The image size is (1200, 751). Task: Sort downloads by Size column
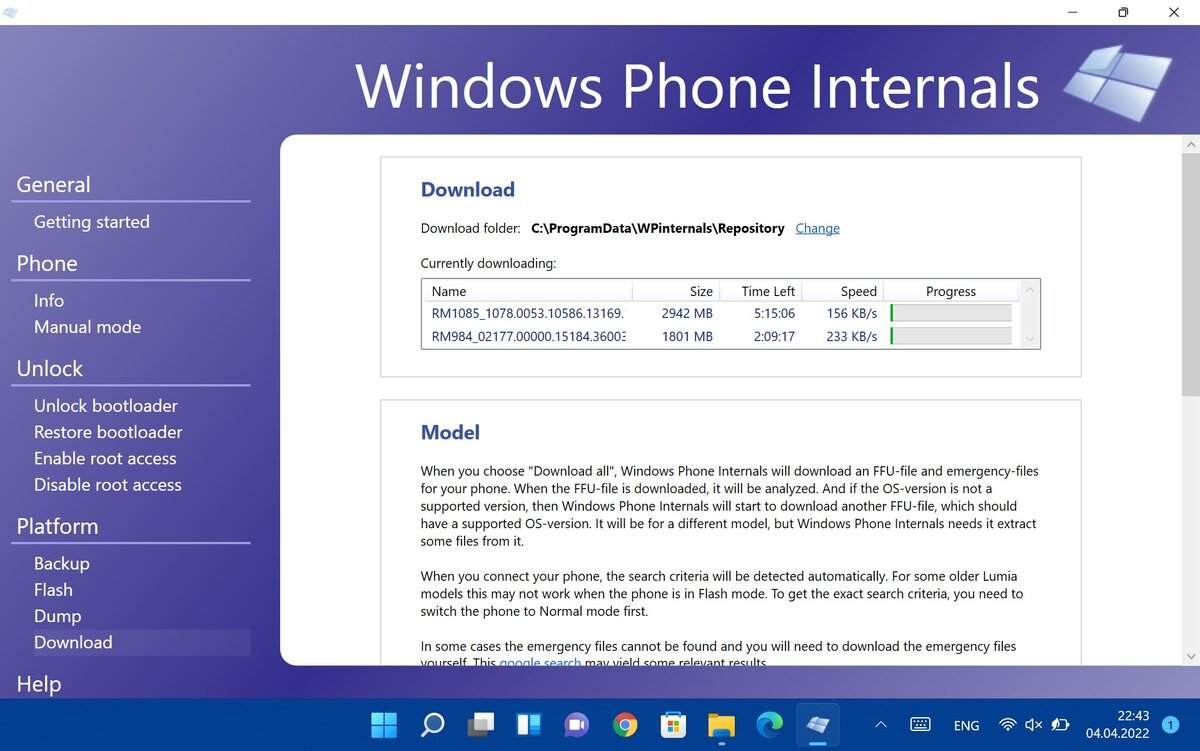(x=676, y=291)
